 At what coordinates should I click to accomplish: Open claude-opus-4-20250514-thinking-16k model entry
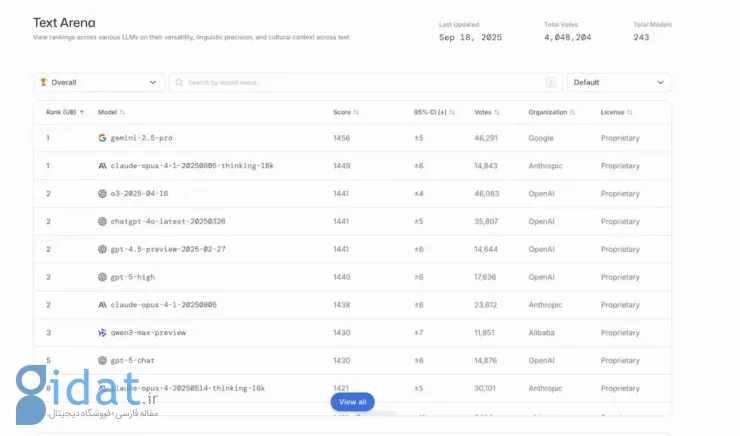tap(187, 388)
